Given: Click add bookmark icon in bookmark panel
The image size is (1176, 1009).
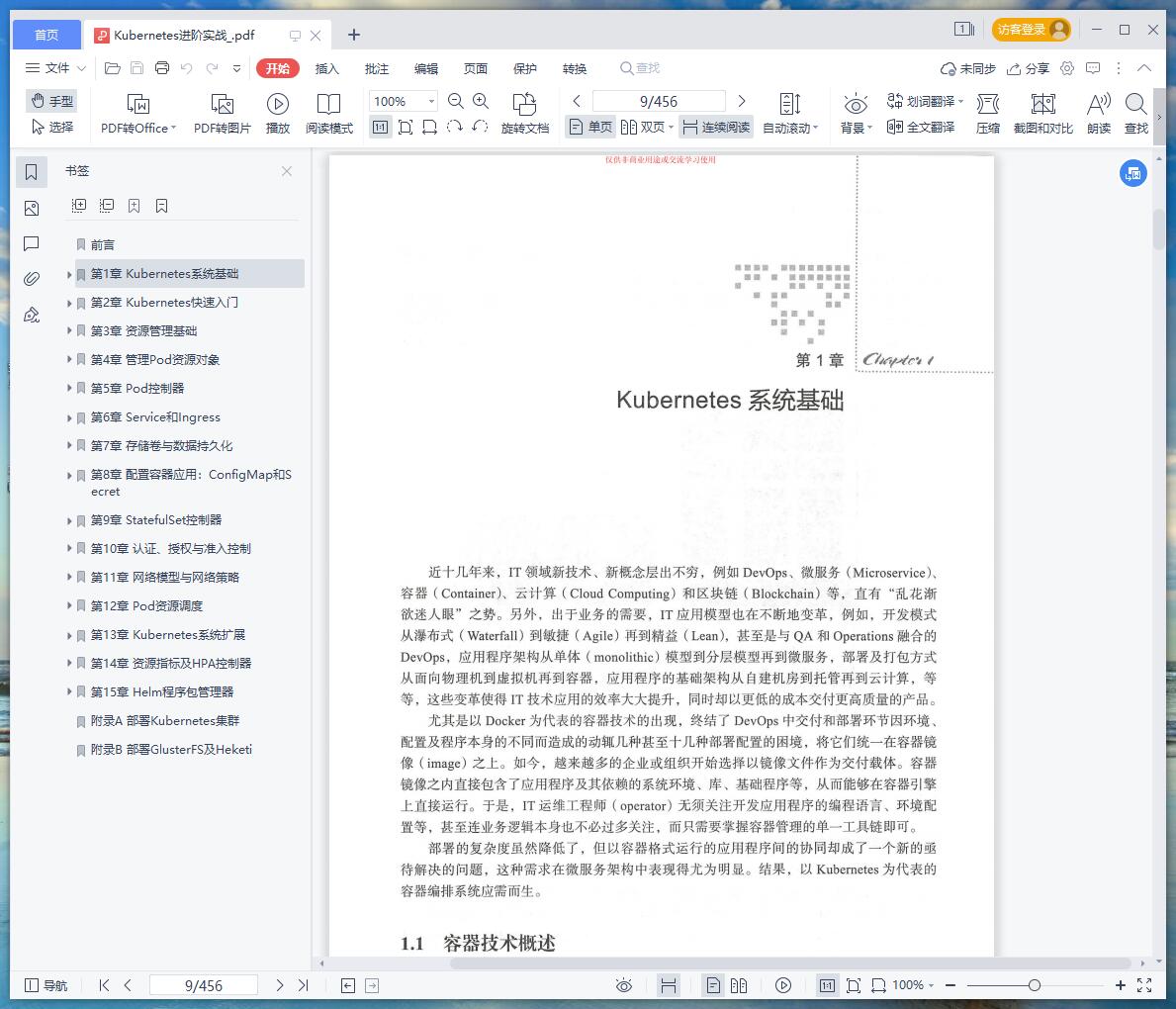Looking at the screenshot, I should 135,206.
